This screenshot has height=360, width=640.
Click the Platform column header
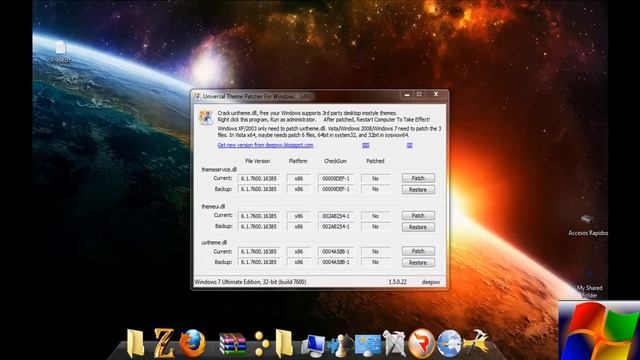(x=298, y=161)
